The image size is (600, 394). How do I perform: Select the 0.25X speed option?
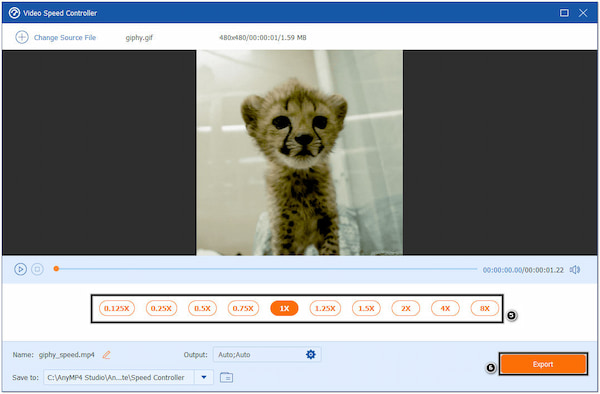(161, 308)
